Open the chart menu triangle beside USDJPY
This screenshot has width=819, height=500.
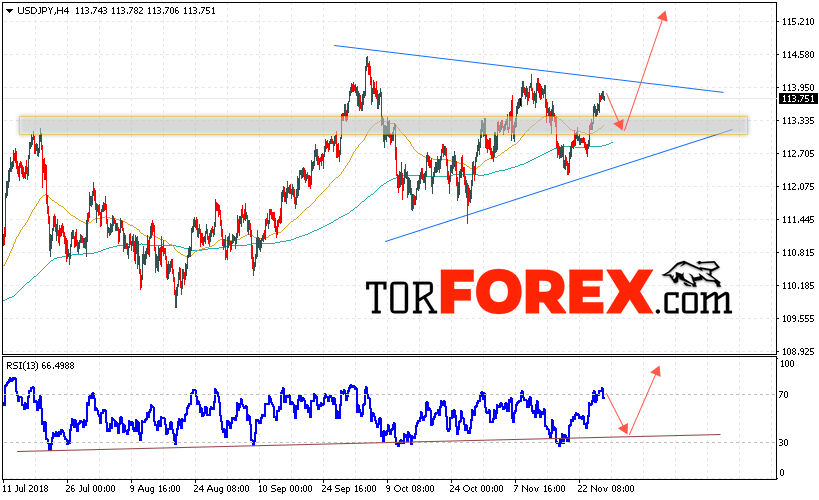[x=9, y=10]
